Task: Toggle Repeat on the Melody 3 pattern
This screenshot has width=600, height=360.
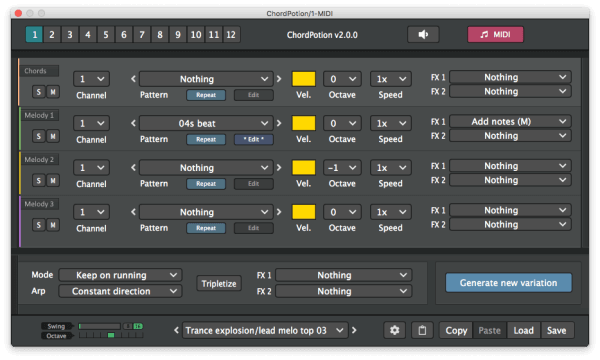Action: point(206,228)
